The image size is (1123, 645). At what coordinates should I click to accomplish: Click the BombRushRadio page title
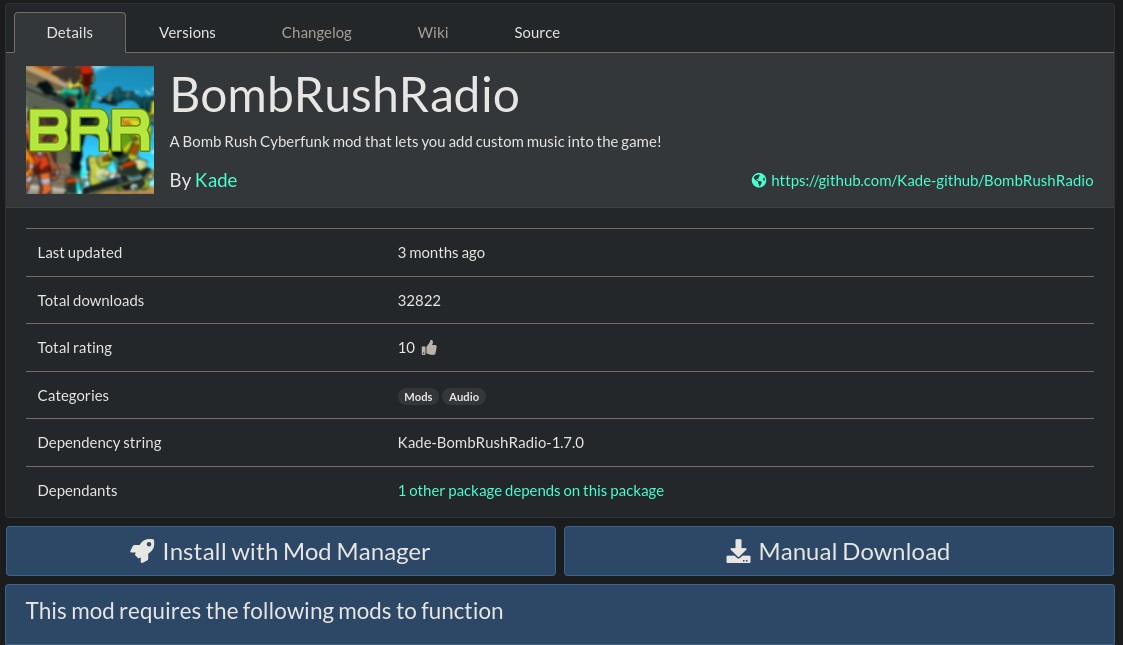pos(344,95)
